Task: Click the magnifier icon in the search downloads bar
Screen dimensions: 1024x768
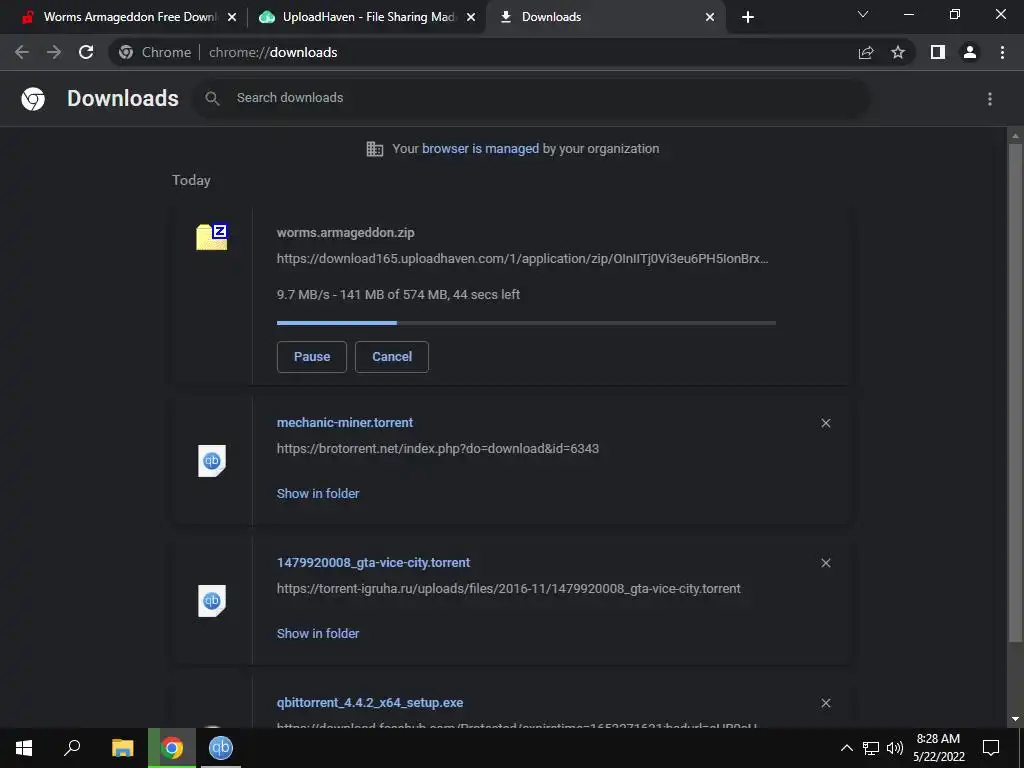Action: click(212, 98)
